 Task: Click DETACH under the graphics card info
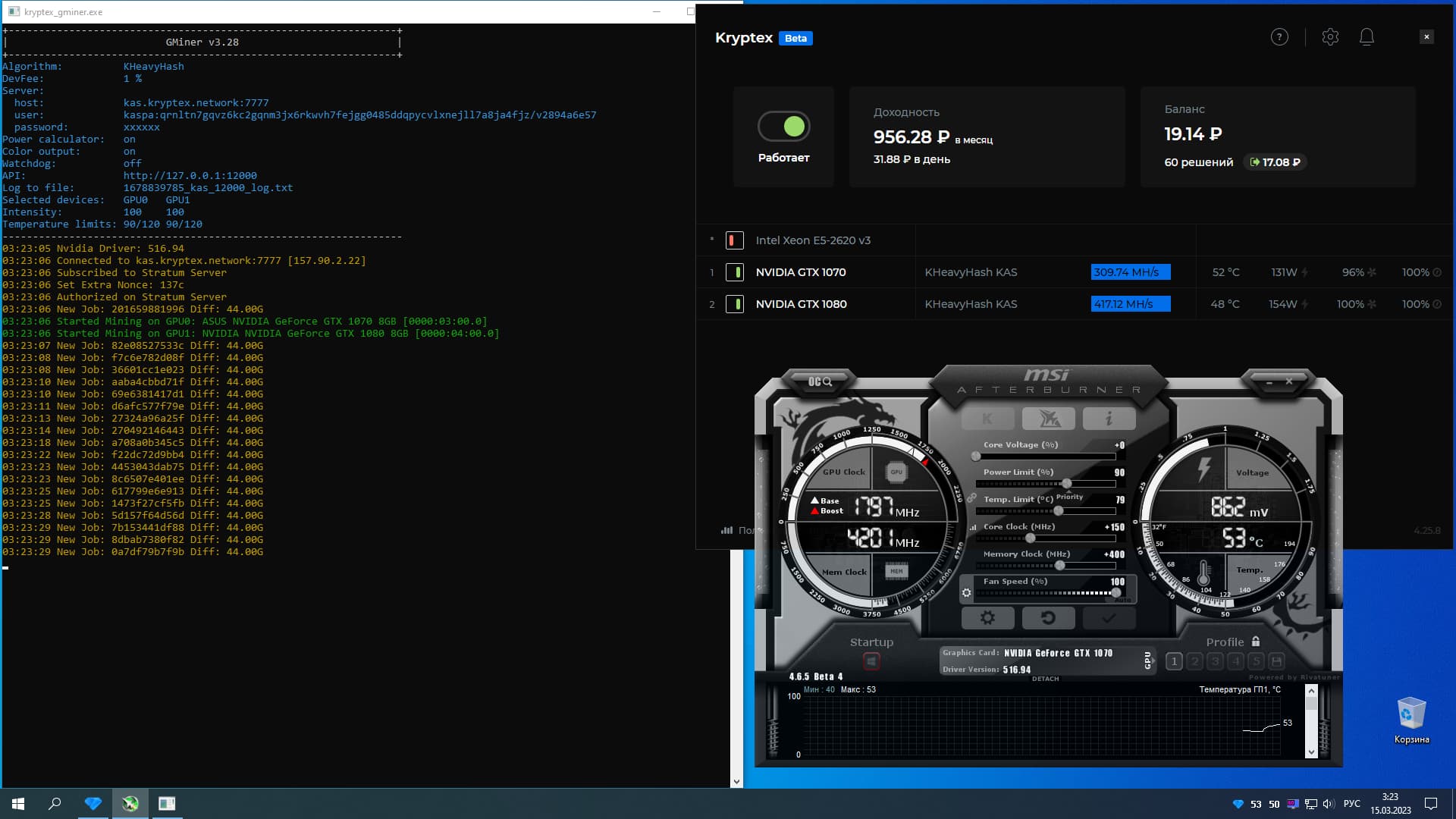tap(1045, 679)
